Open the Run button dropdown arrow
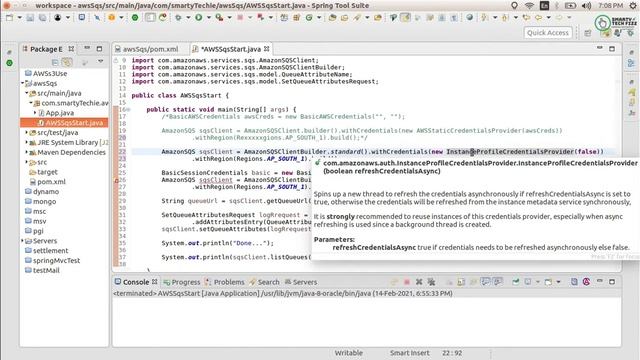 (209, 18)
